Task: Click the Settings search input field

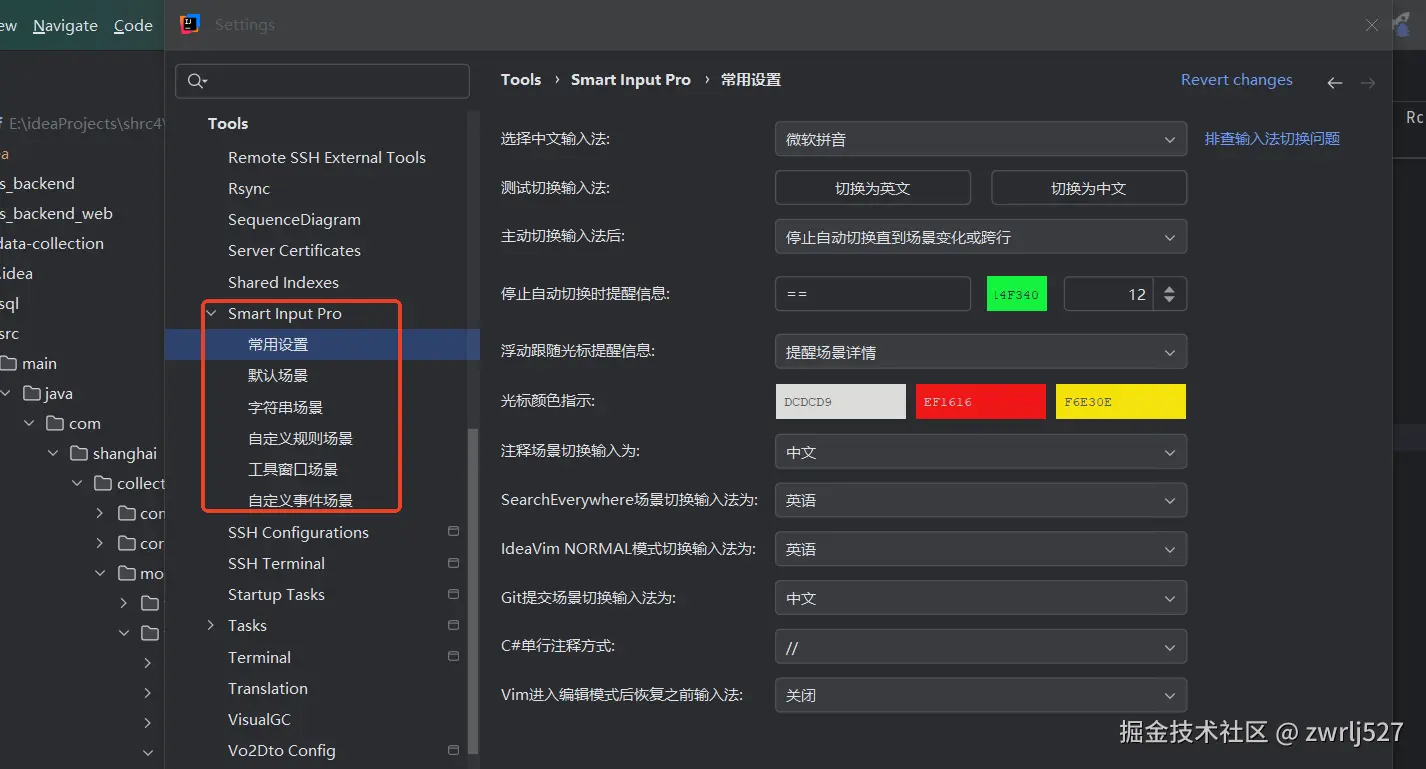Action: [322, 81]
